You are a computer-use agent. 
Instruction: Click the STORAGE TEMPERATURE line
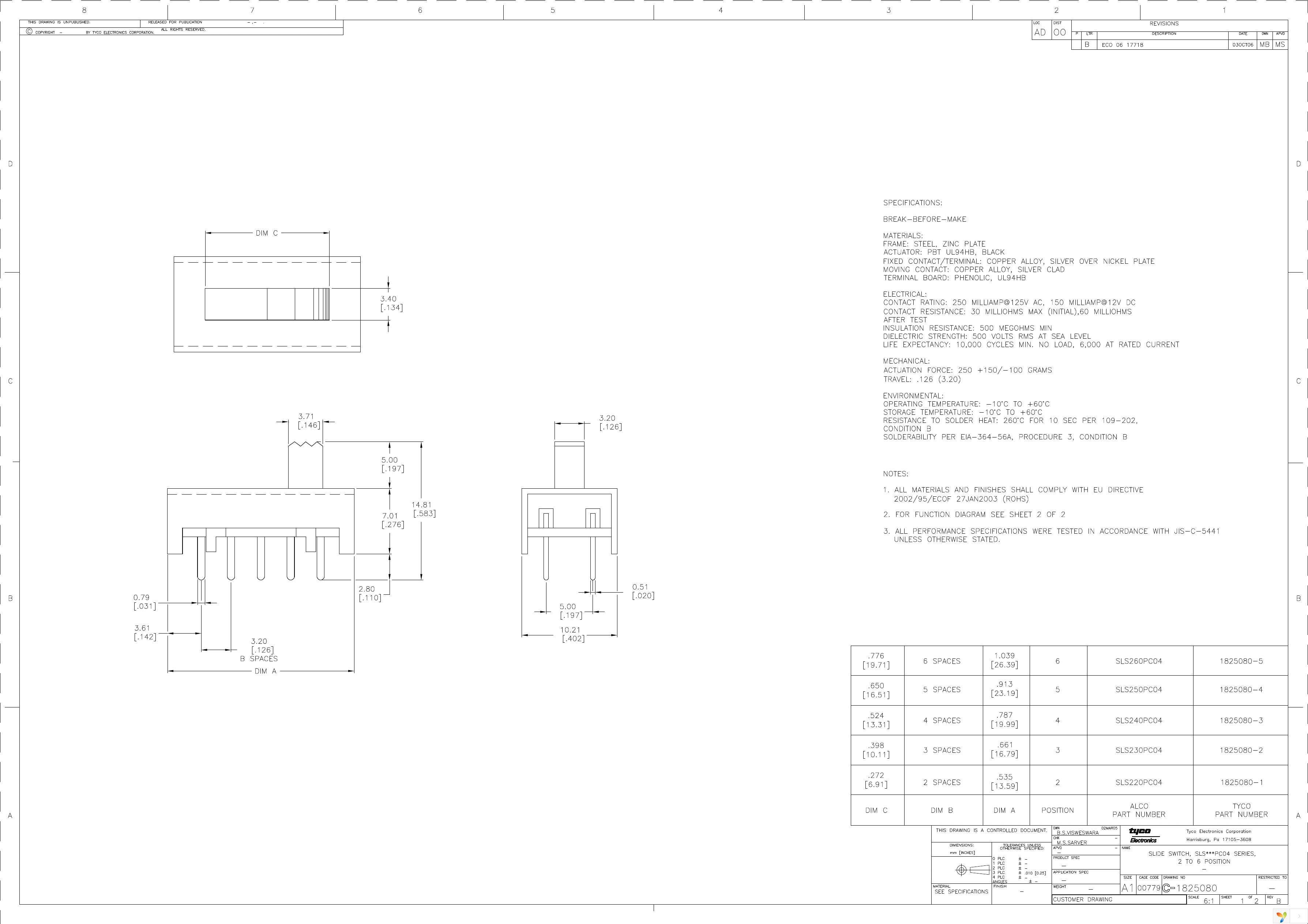pyautogui.click(x=962, y=413)
